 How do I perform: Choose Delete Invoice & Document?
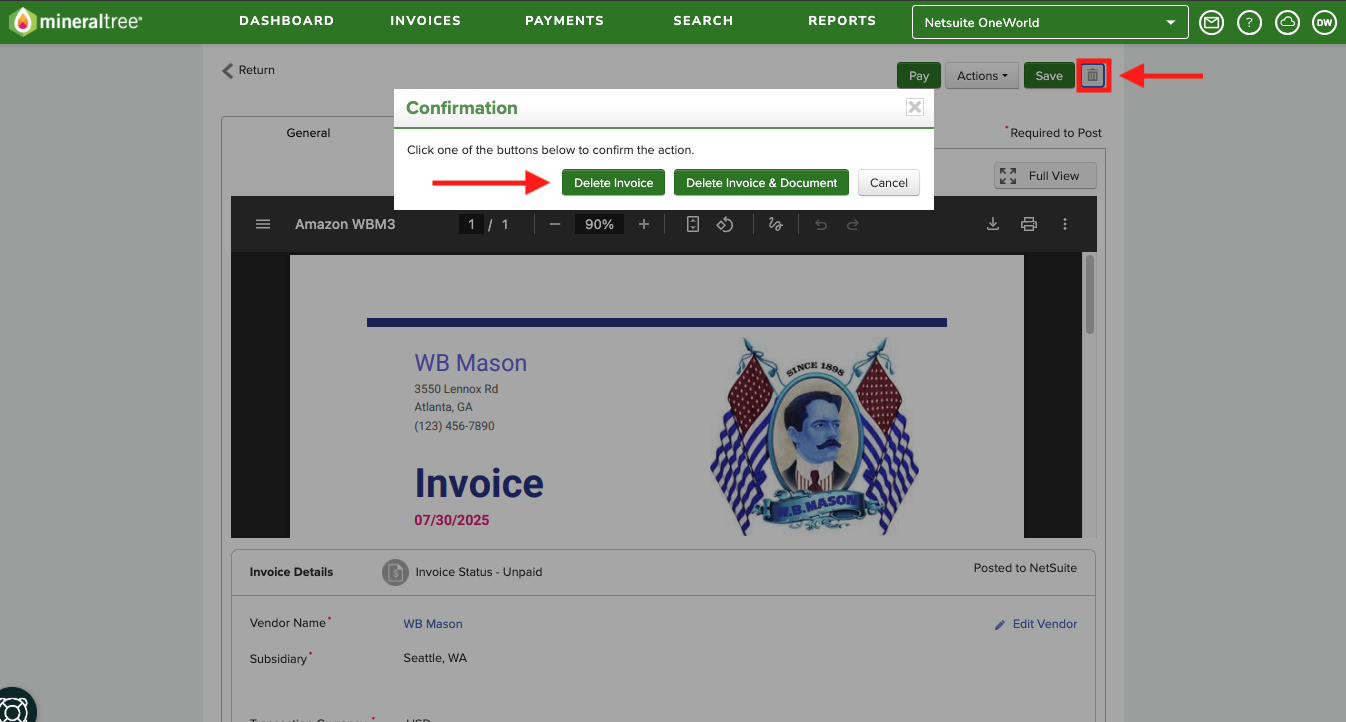761,182
